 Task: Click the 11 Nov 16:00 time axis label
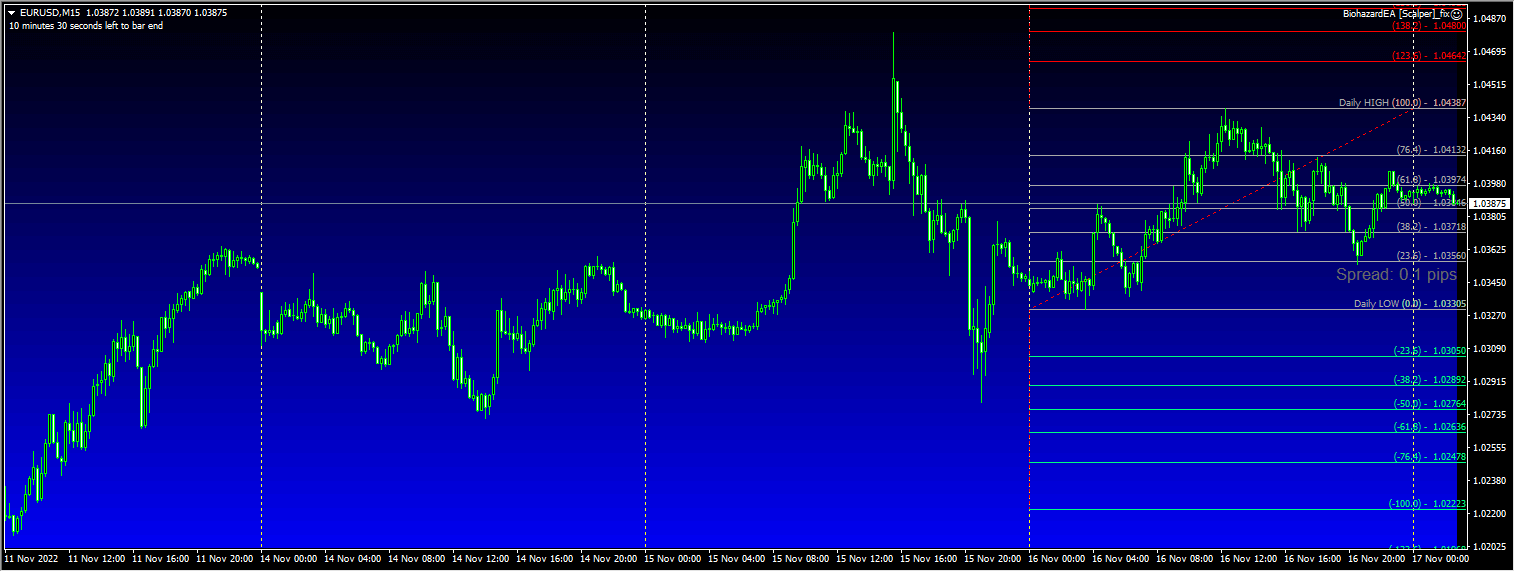tap(162, 559)
